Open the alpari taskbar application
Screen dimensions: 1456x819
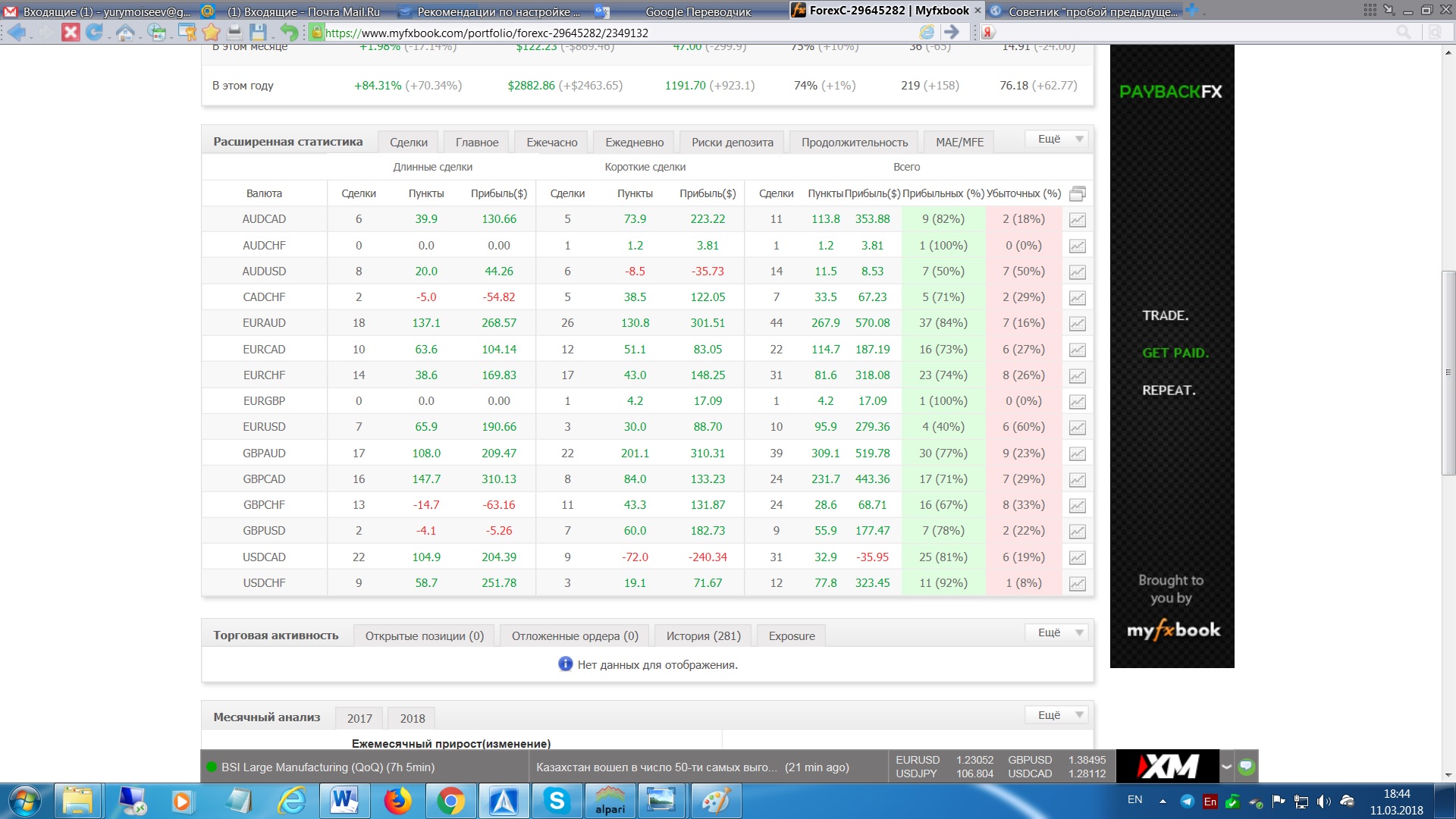point(610,801)
